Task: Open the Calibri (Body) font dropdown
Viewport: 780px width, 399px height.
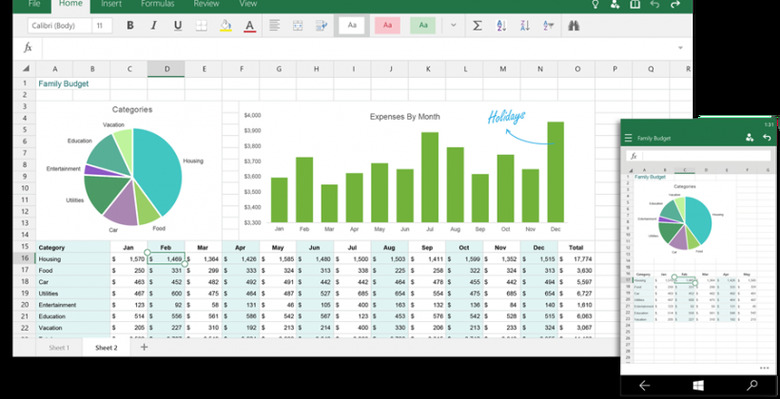Action: [x=60, y=26]
